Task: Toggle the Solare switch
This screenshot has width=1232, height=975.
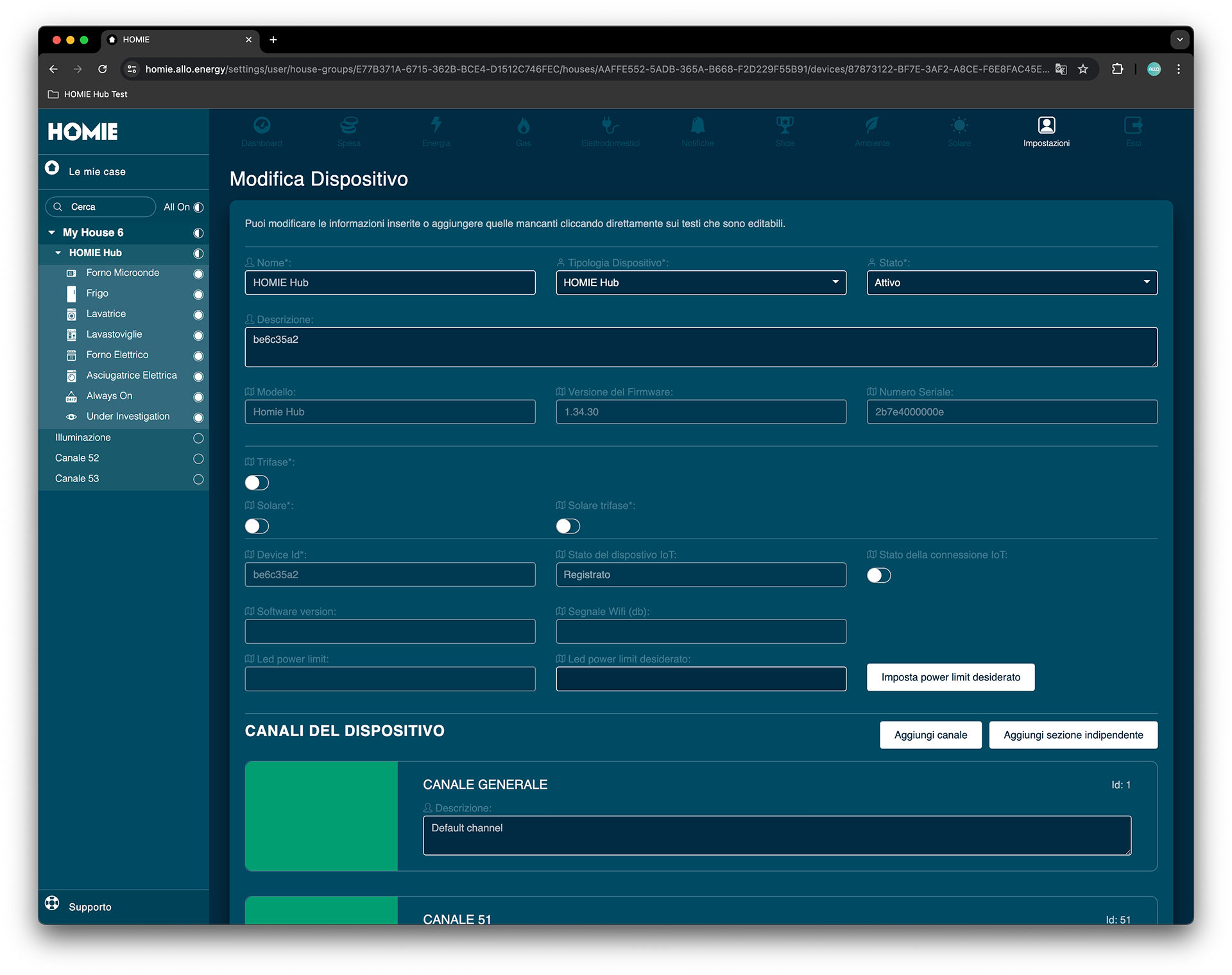Action: coord(257,526)
